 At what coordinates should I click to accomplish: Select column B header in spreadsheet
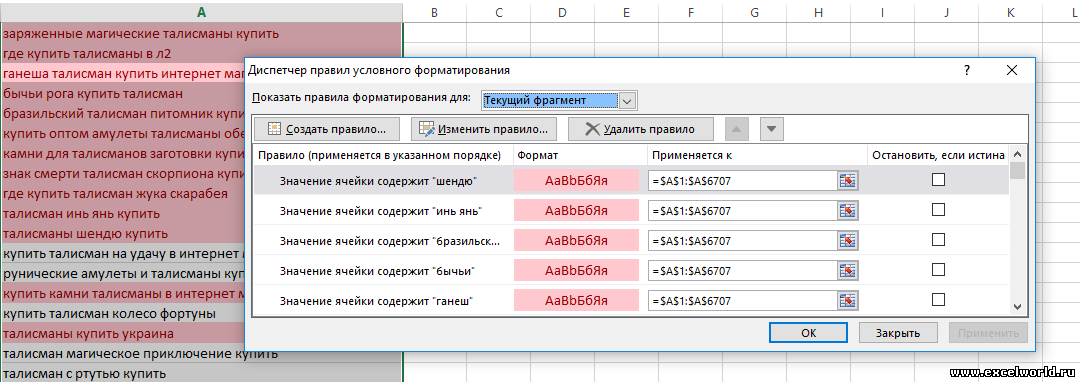(434, 12)
